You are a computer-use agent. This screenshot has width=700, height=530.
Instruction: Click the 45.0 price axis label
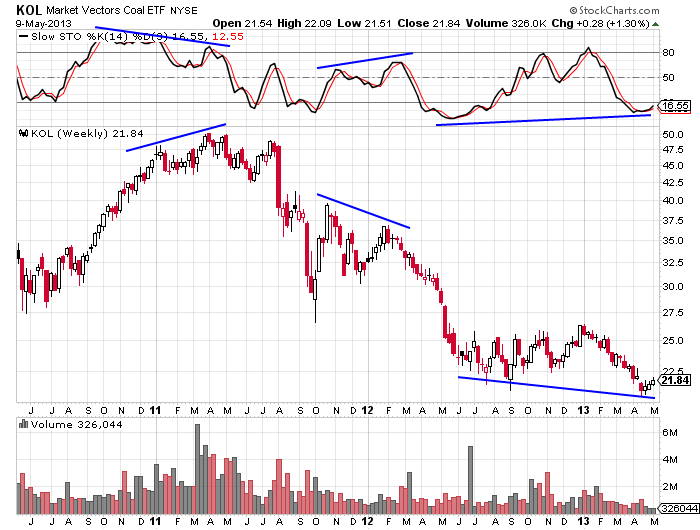coord(673,166)
